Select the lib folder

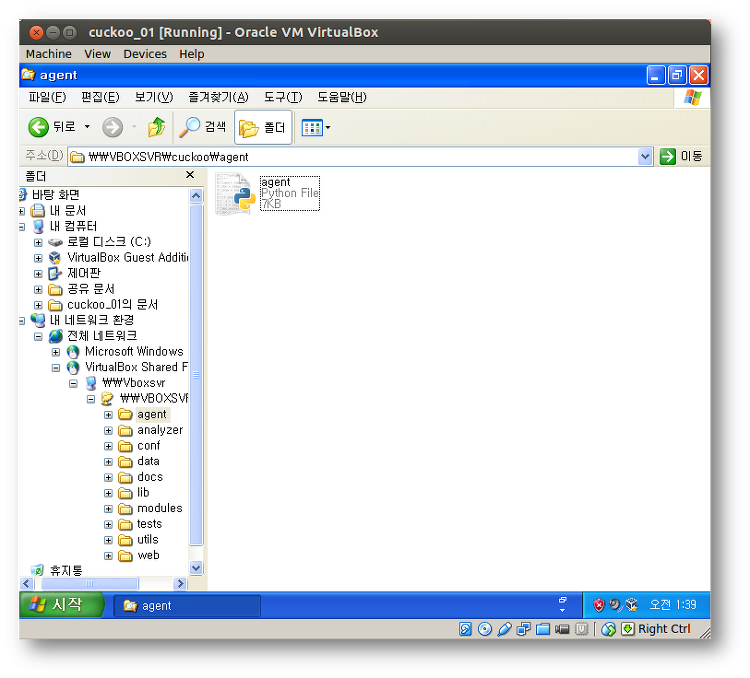[x=143, y=492]
